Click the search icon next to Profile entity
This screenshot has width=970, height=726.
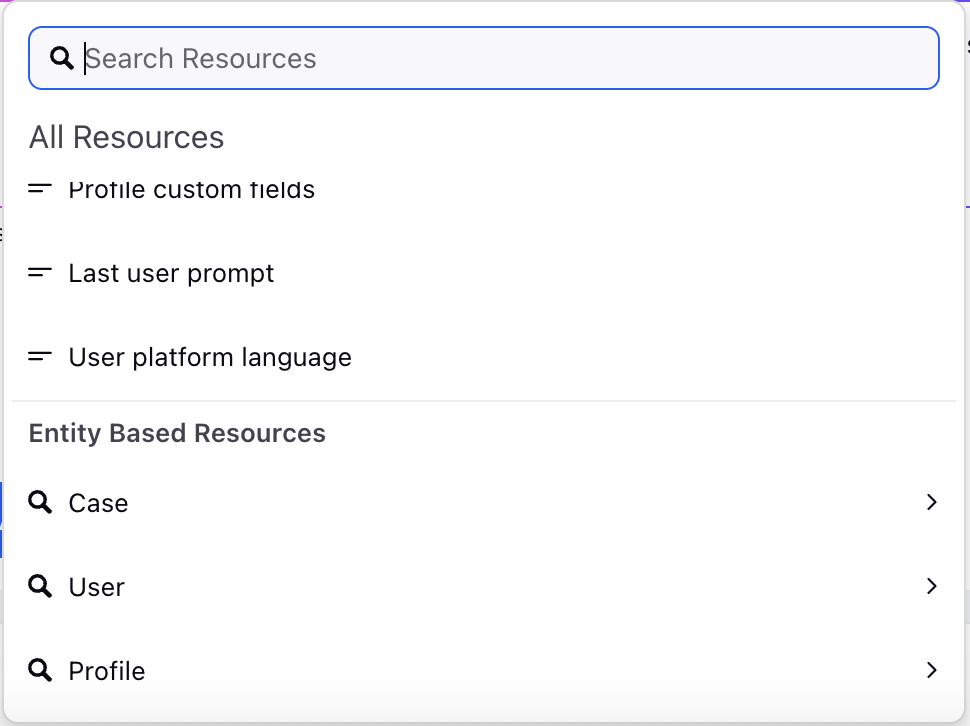click(40, 670)
